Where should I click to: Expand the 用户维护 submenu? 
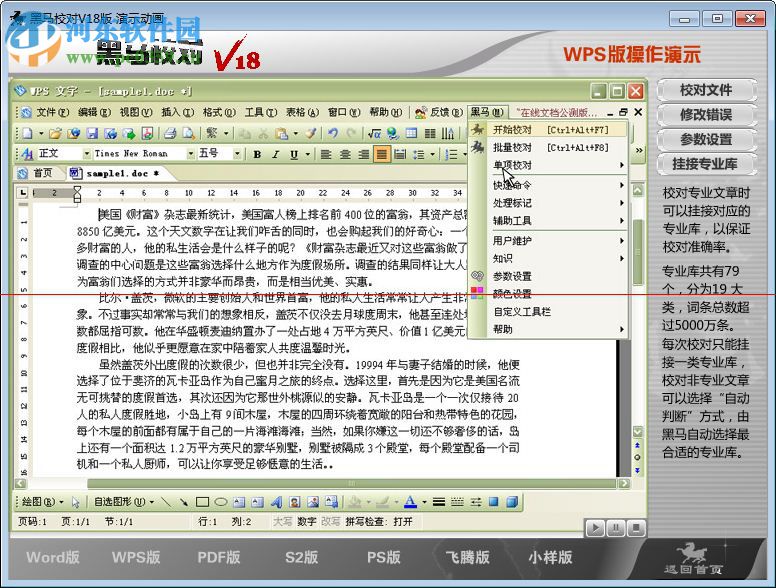[x=559, y=241]
